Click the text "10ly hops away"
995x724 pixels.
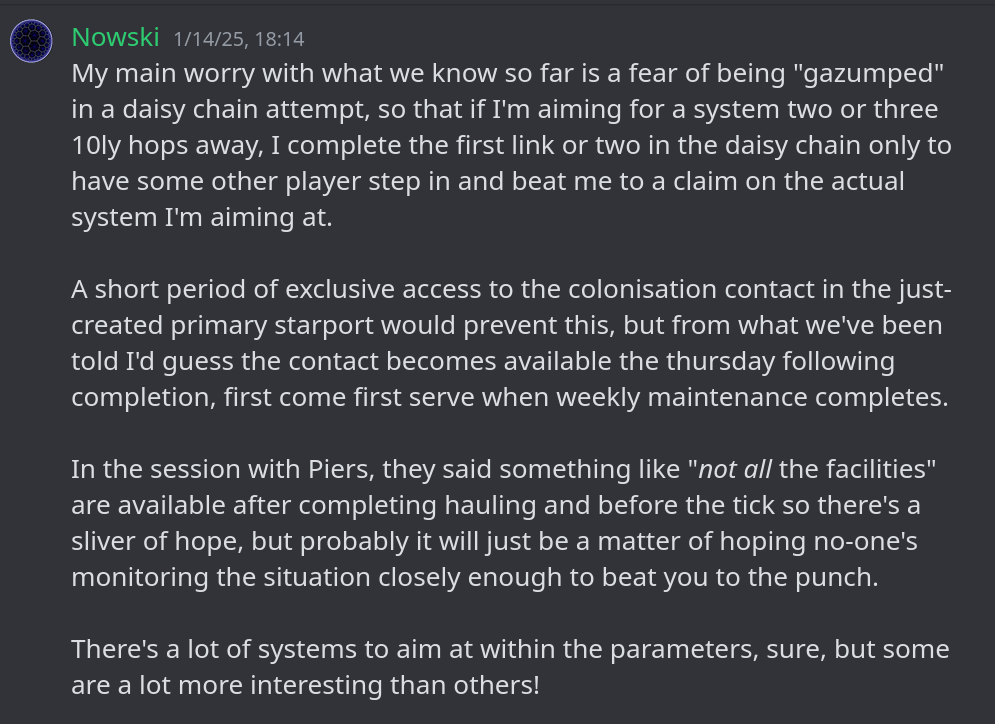166,146
